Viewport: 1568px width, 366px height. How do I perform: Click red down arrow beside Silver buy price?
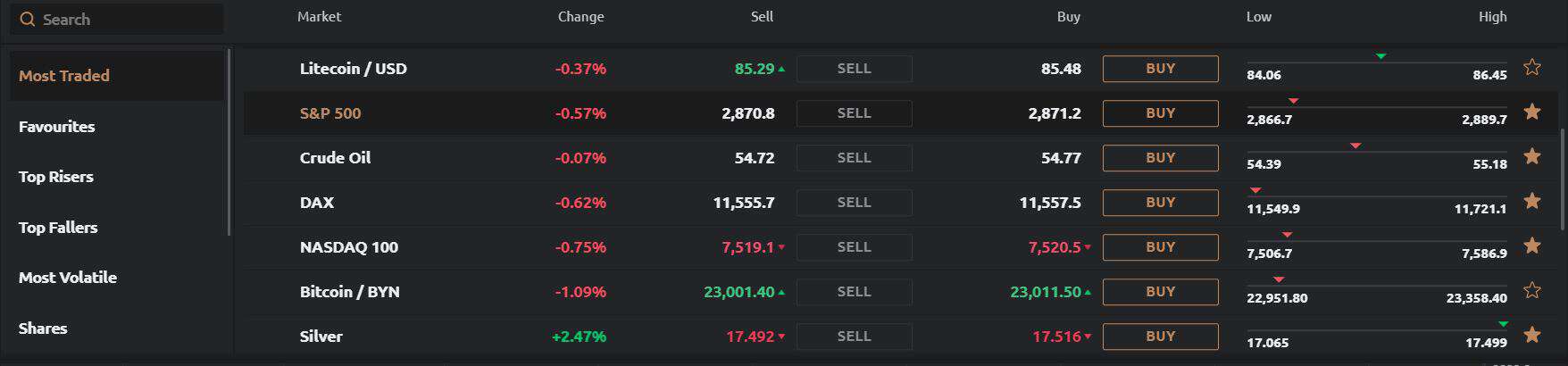click(1088, 337)
